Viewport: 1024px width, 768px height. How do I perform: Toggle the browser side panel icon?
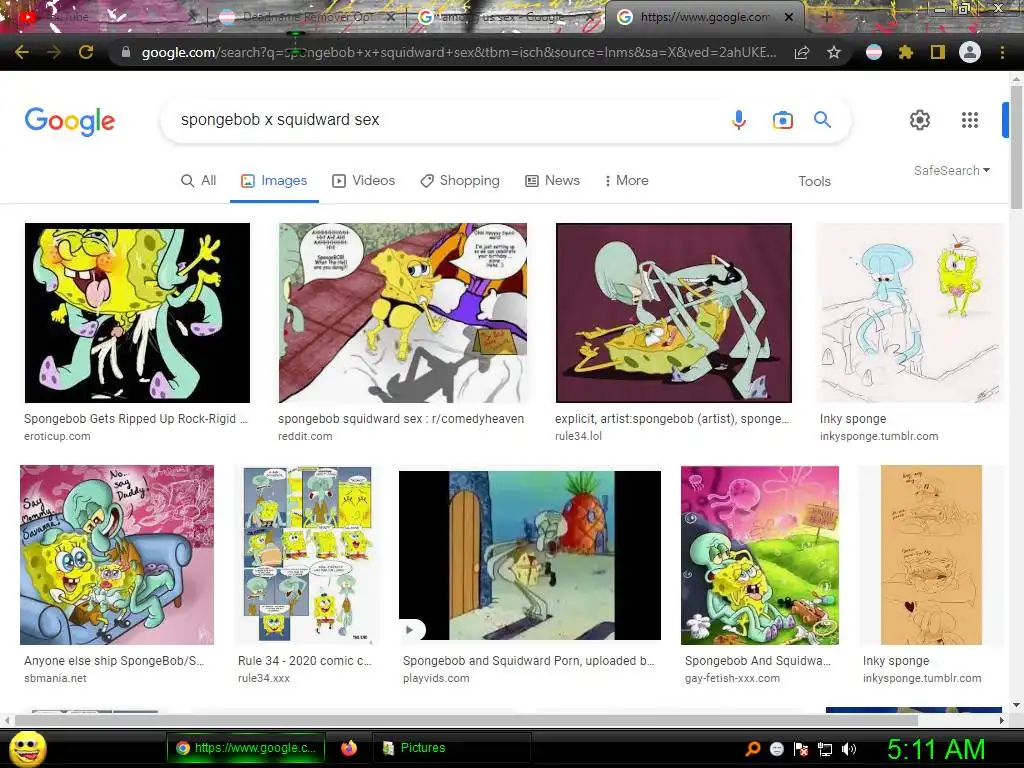click(938, 52)
